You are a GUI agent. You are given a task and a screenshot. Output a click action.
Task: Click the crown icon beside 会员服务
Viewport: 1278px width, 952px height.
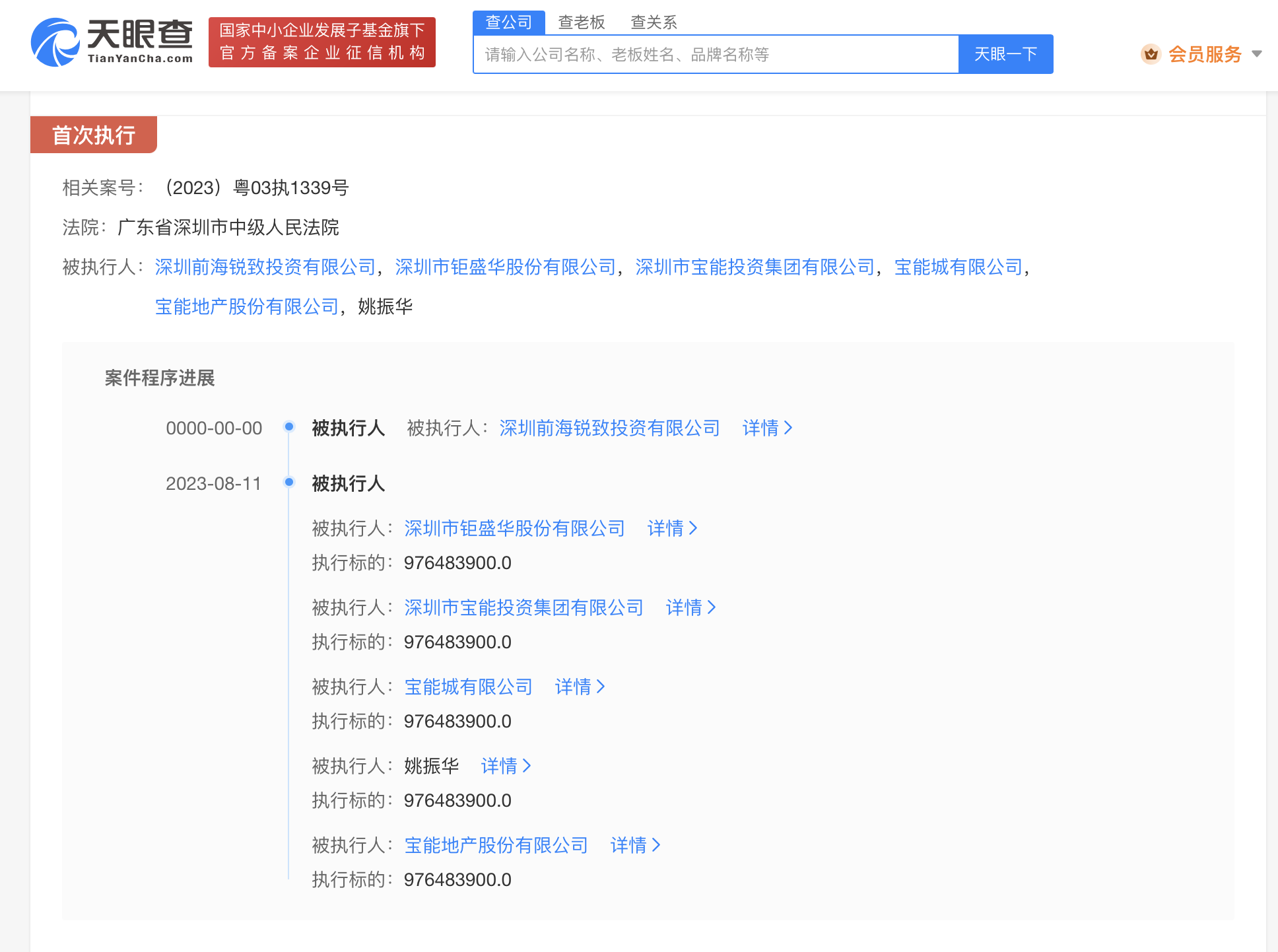click(1151, 54)
